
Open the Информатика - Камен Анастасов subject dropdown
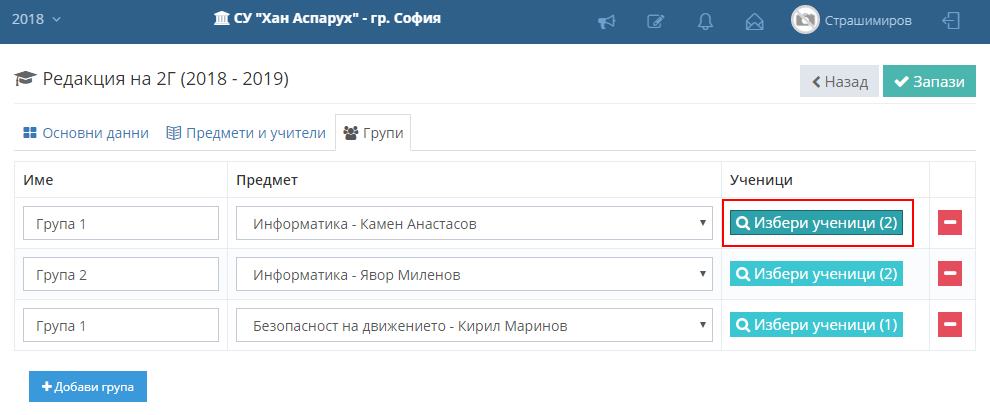pos(474,224)
